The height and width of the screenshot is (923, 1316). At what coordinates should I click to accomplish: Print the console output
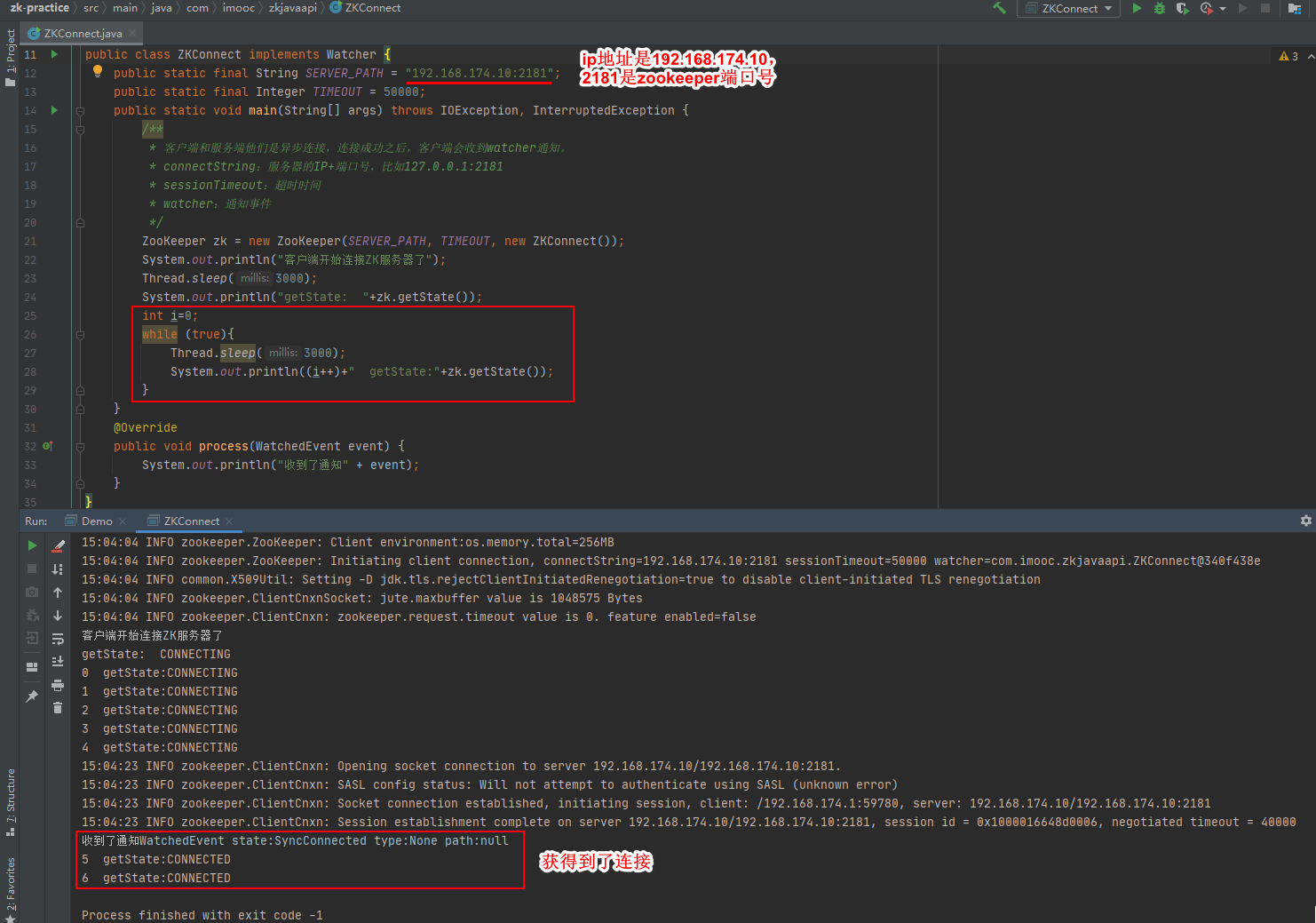pos(58,685)
